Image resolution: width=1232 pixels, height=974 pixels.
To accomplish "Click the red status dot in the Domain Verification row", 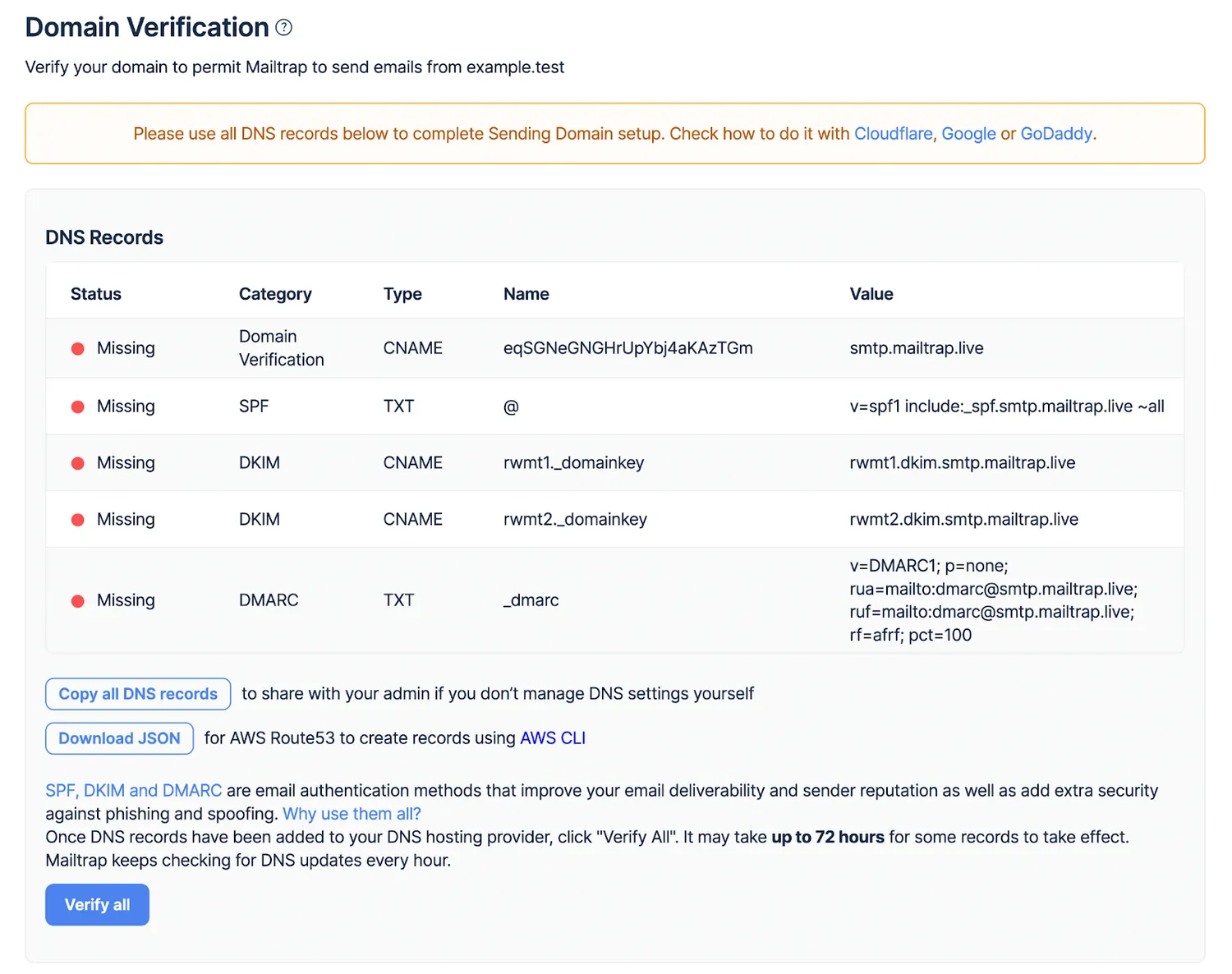I will (x=78, y=348).
